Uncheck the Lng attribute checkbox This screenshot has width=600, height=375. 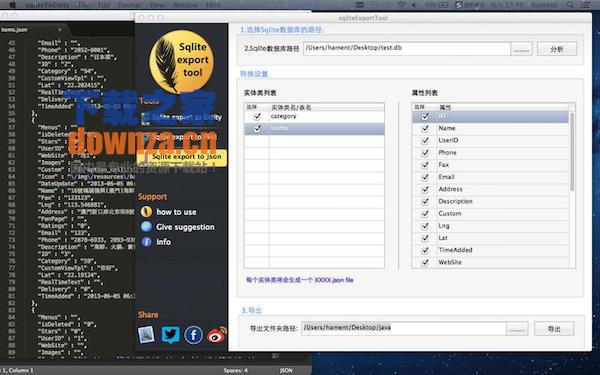[x=425, y=226]
